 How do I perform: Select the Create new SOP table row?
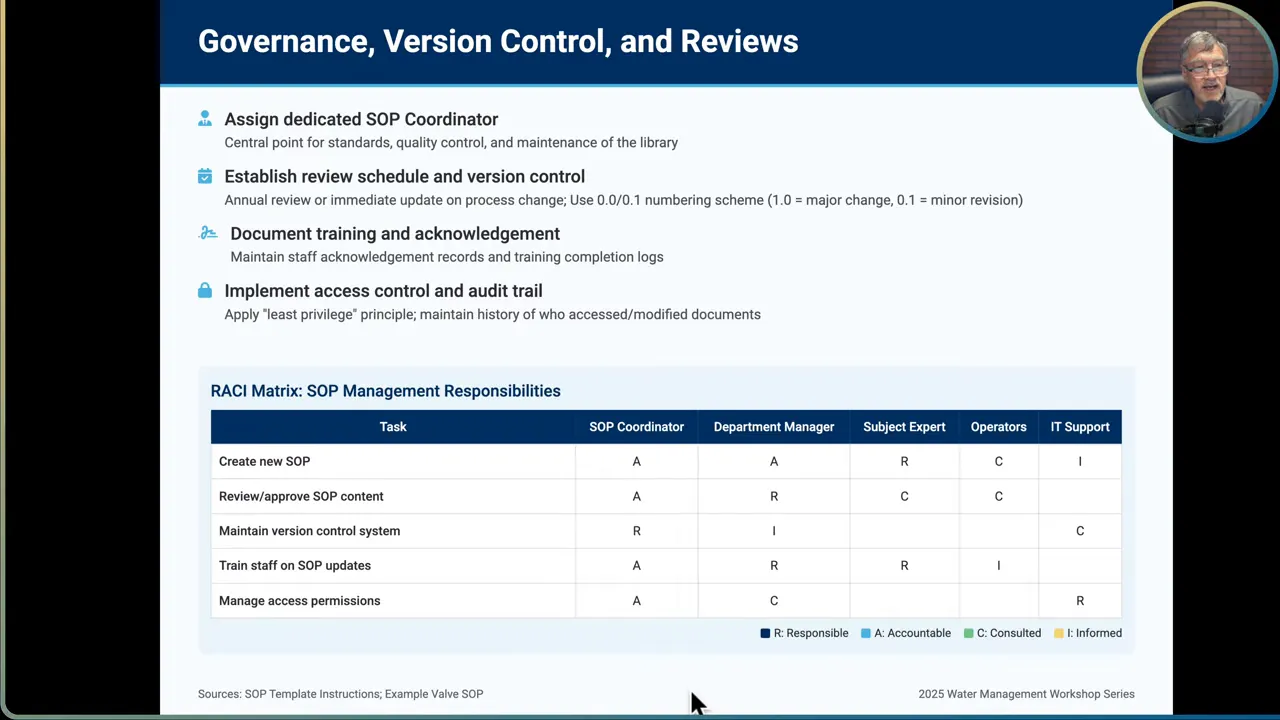point(264,461)
